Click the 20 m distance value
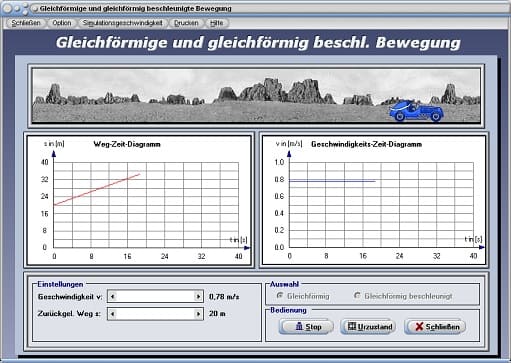This screenshot has height=363, width=511. coord(217,314)
